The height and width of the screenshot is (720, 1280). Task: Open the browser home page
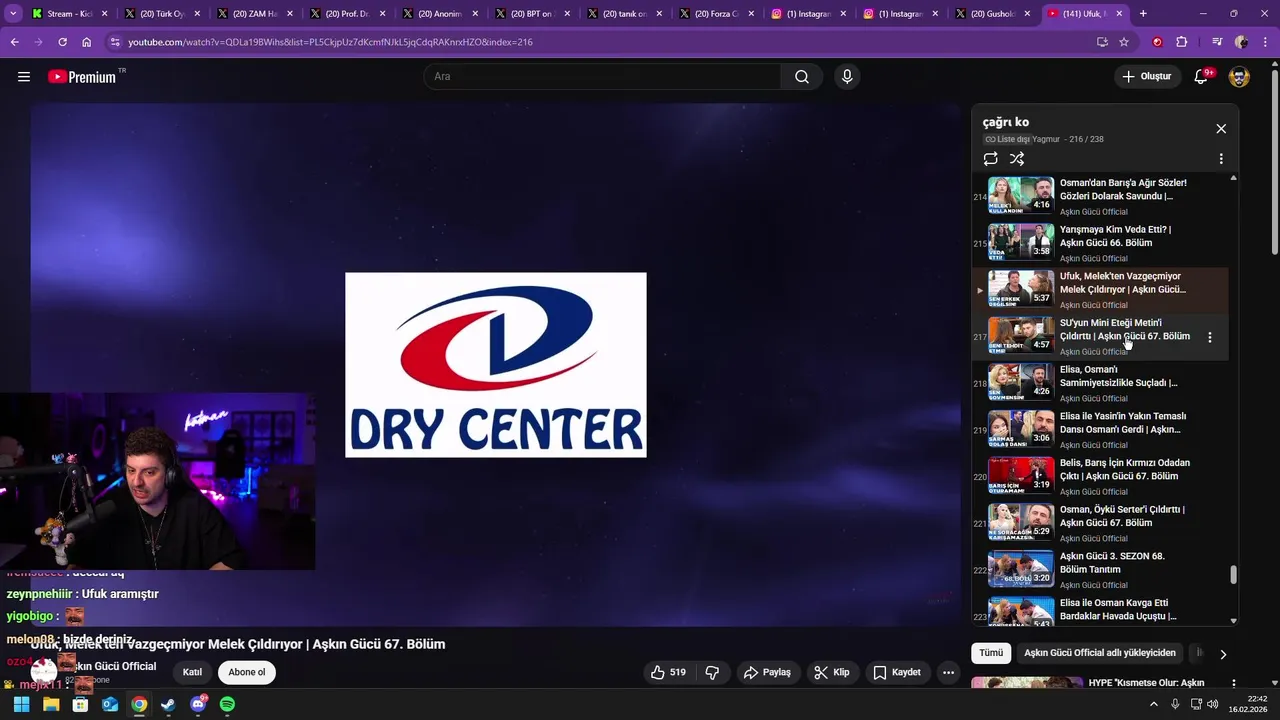tap(86, 42)
